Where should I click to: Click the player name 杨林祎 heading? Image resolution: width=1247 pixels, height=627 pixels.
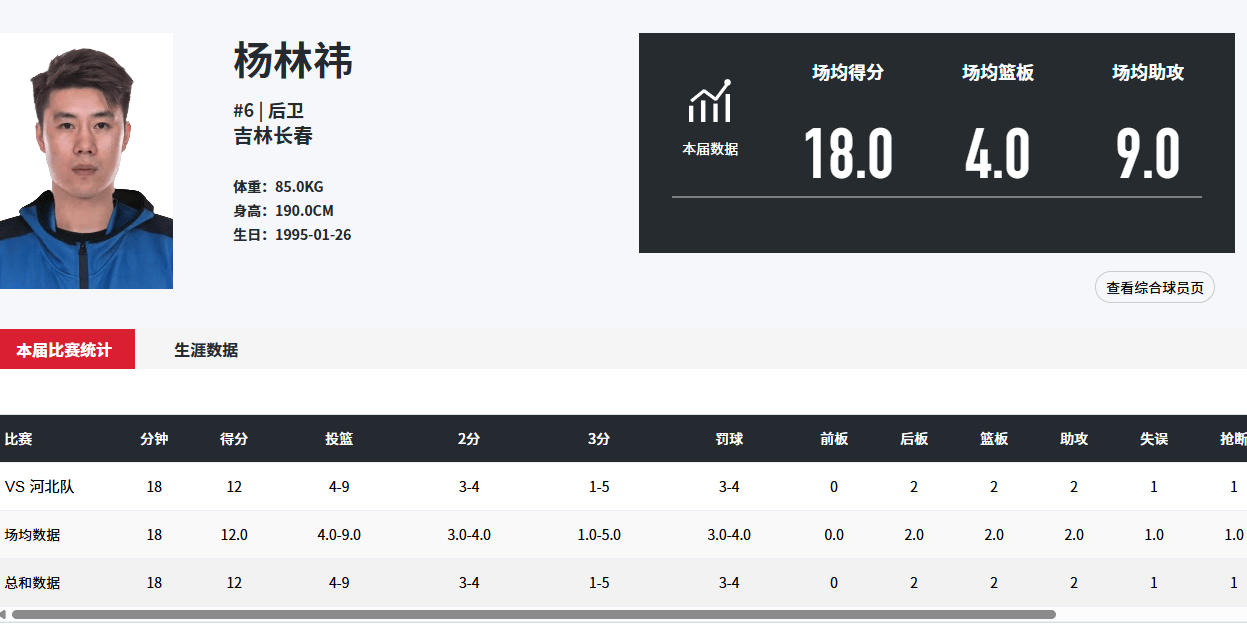click(293, 61)
